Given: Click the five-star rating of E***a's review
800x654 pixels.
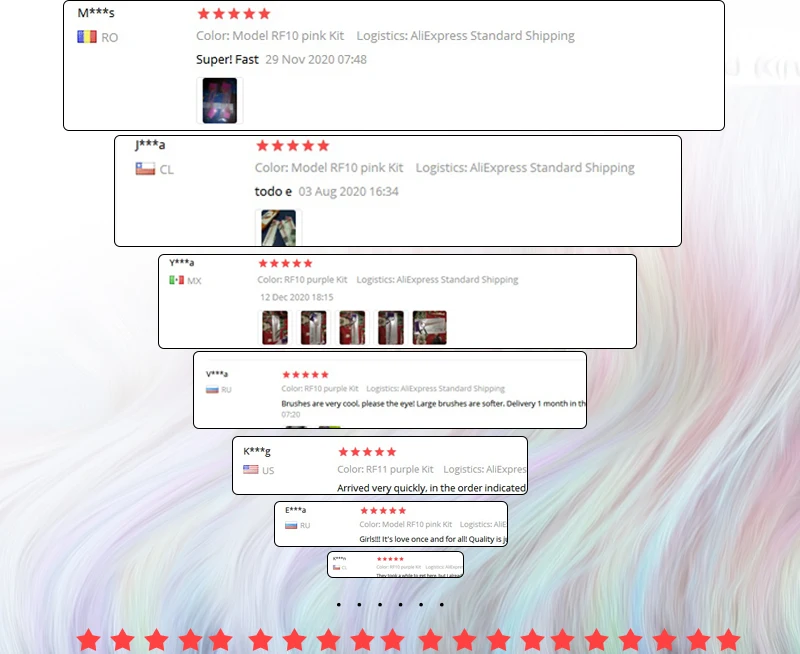Looking at the screenshot, I should coord(383,510).
